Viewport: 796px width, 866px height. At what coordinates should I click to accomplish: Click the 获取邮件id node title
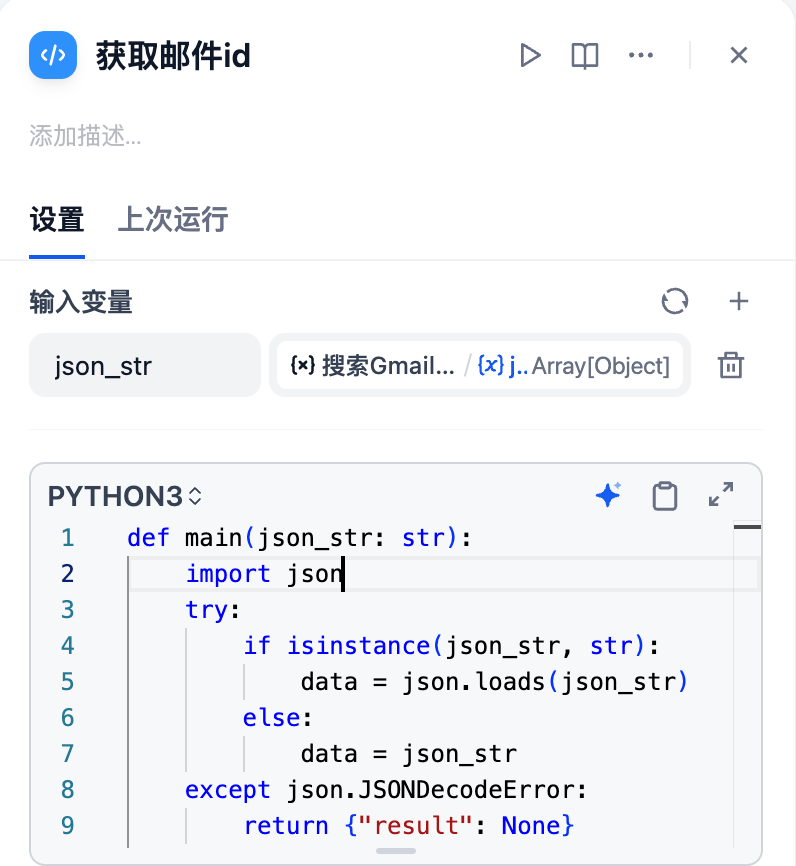point(173,56)
